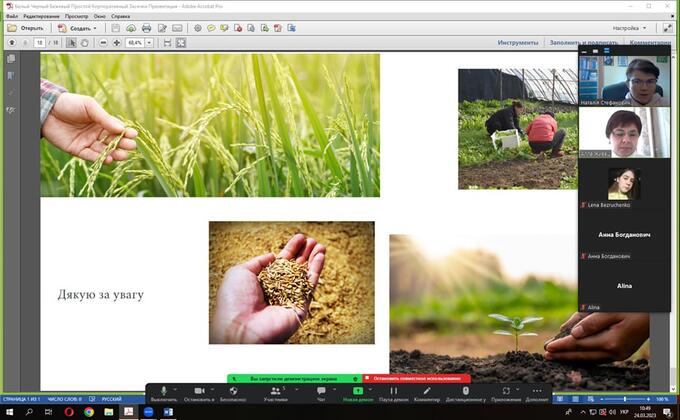The height and width of the screenshot is (420, 680).
Task: Open the Инструменты panel
Action: coord(518,43)
